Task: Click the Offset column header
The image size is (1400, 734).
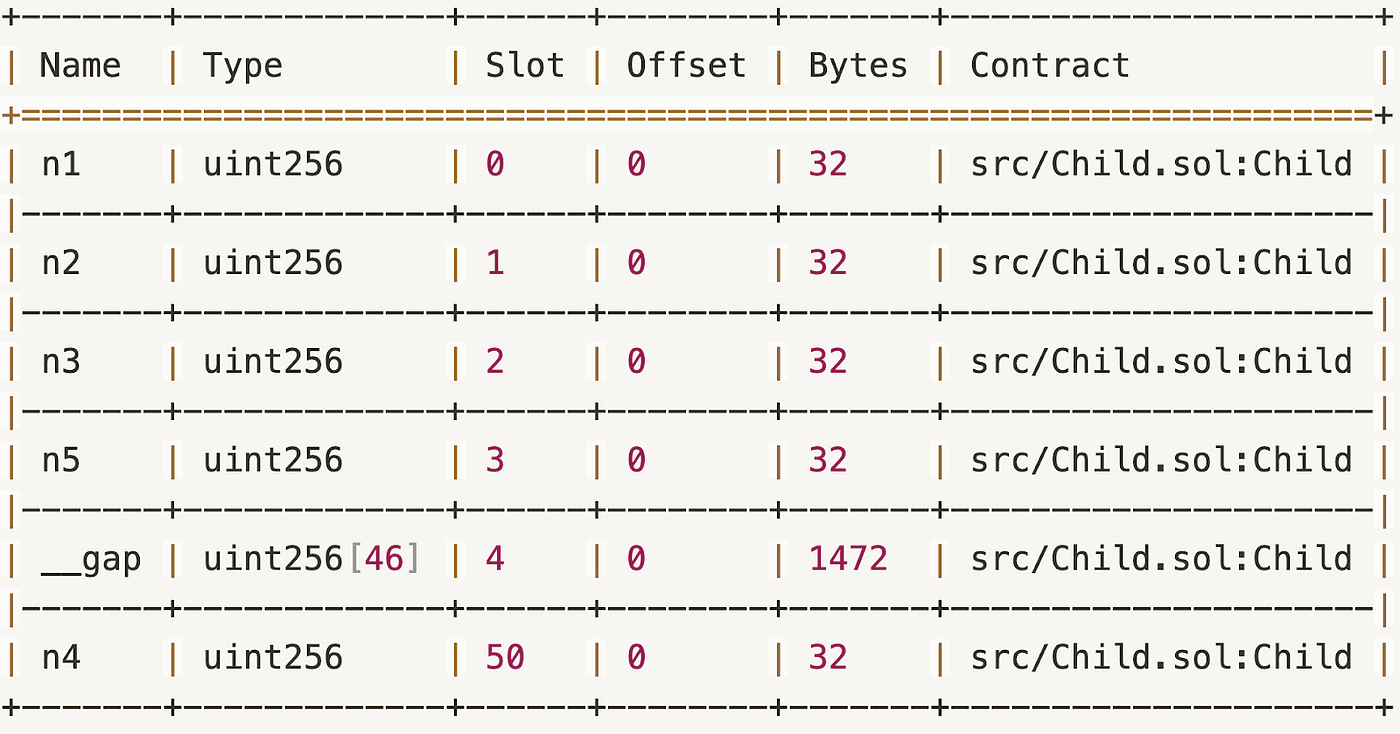Action: pyautogui.click(x=686, y=66)
